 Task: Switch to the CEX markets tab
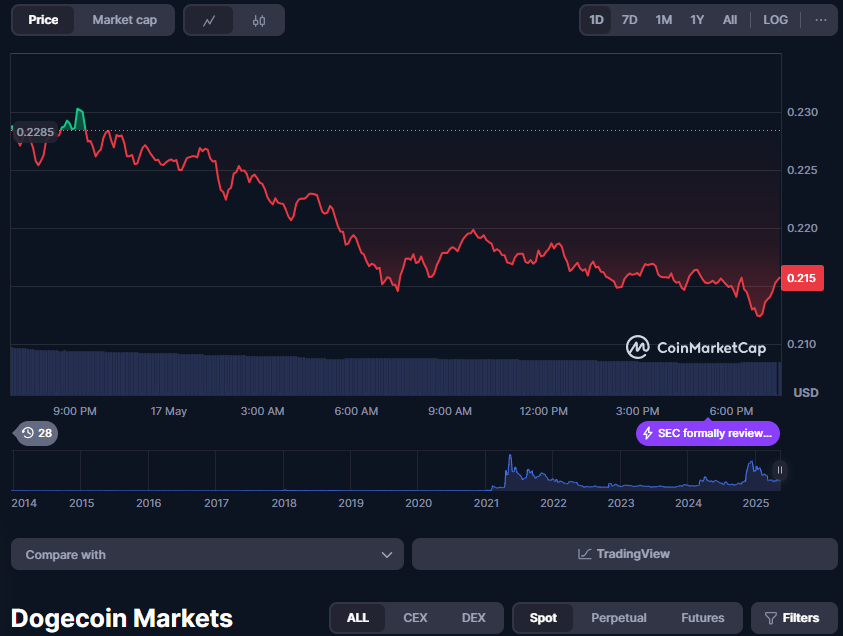[415, 618]
